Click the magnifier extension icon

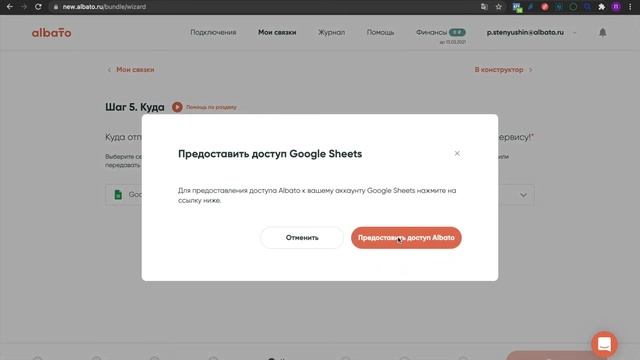pyautogui.click(x=587, y=7)
